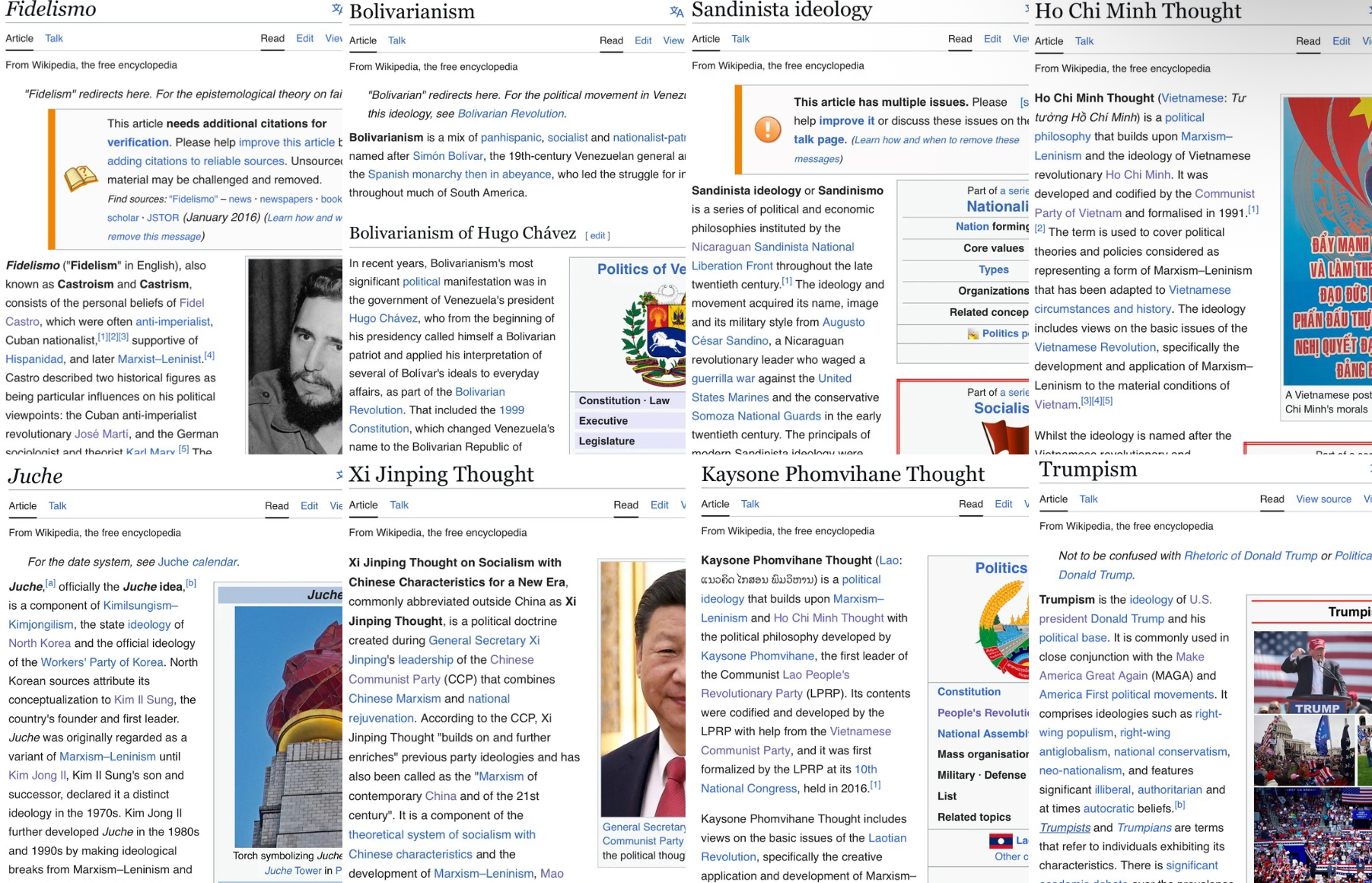The image size is (1372, 883).
Task: Open Kimilsungism–Kimjongilism link
Action: (x=93, y=614)
